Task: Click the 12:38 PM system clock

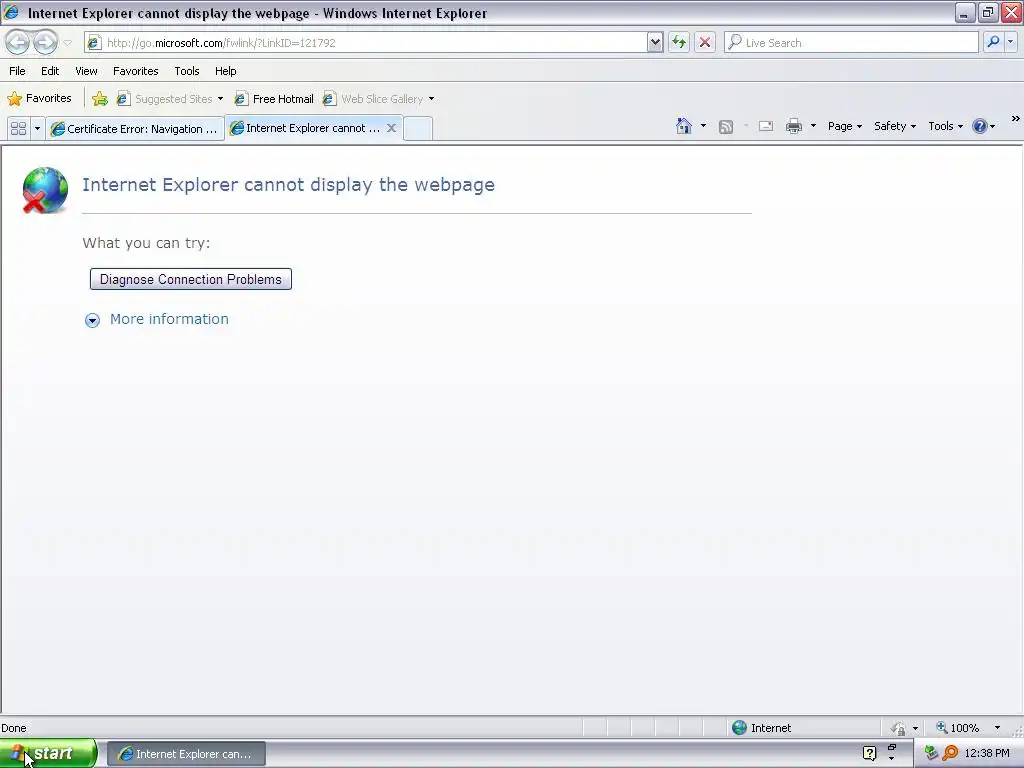Action: point(987,753)
